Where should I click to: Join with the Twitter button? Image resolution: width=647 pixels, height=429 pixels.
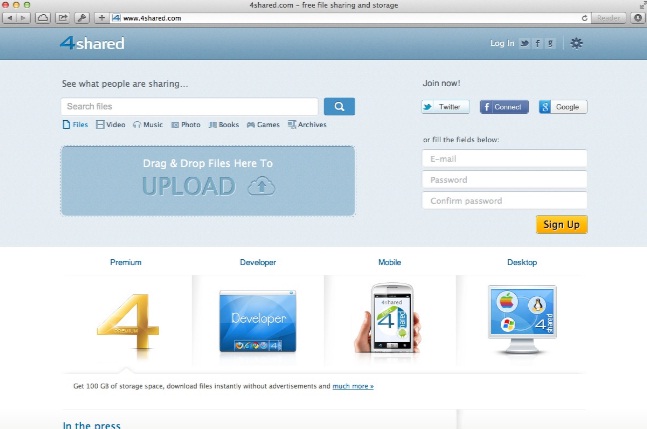pyautogui.click(x=445, y=107)
